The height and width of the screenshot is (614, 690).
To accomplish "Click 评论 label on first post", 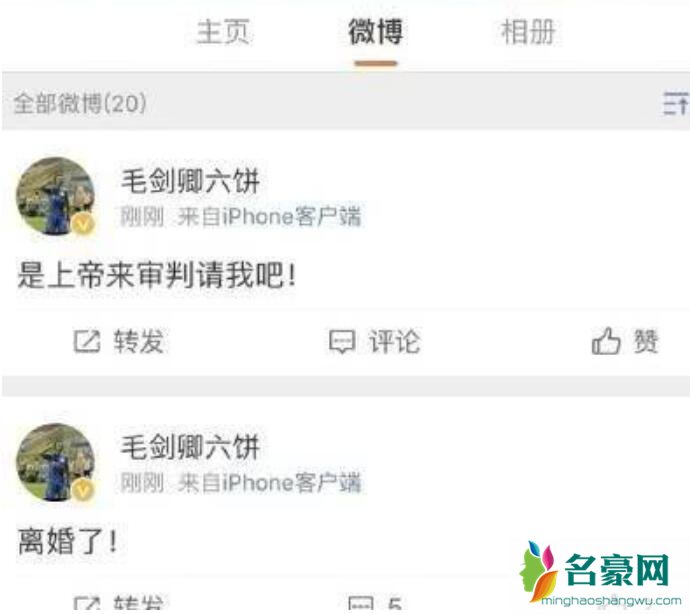I will (395, 342).
